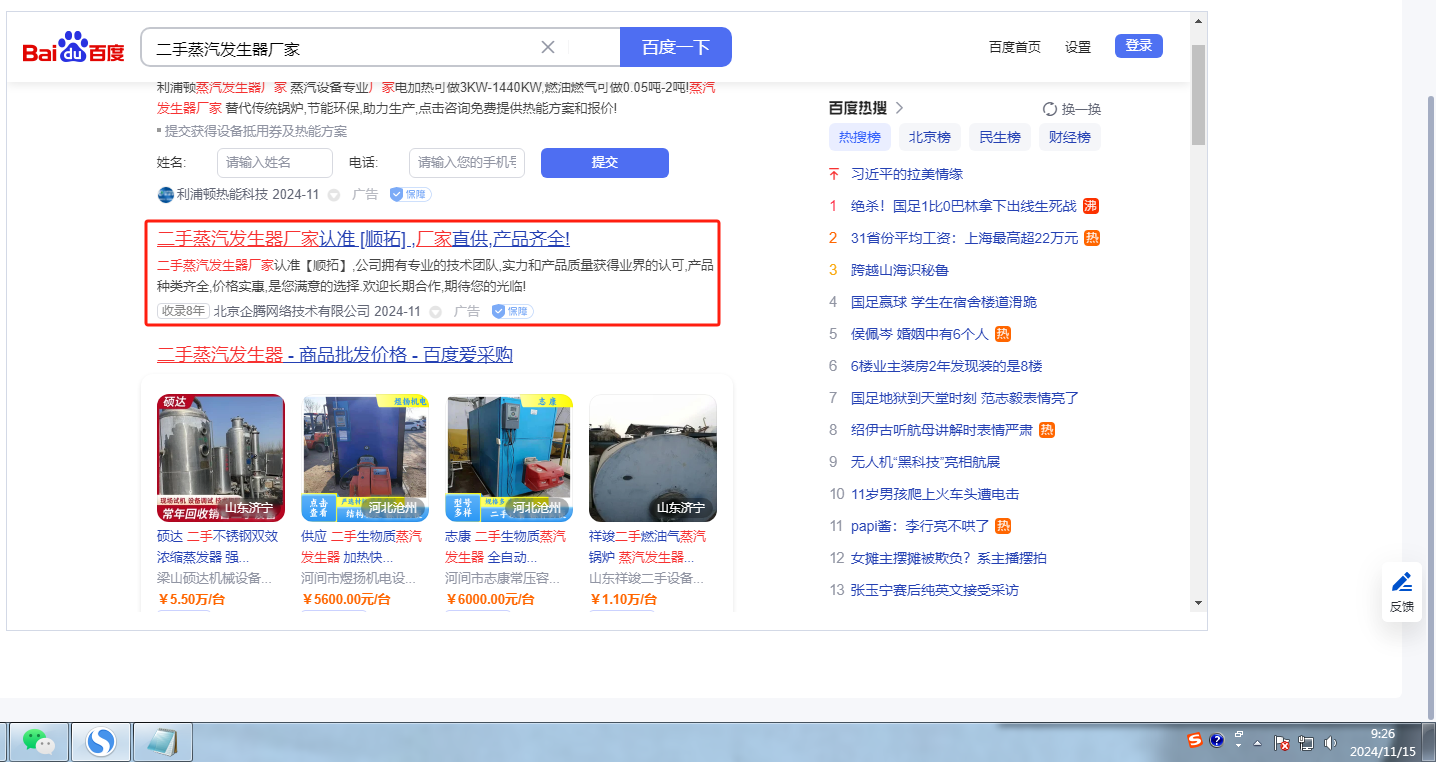Click the ¥6000.00元/台 price

(490, 600)
